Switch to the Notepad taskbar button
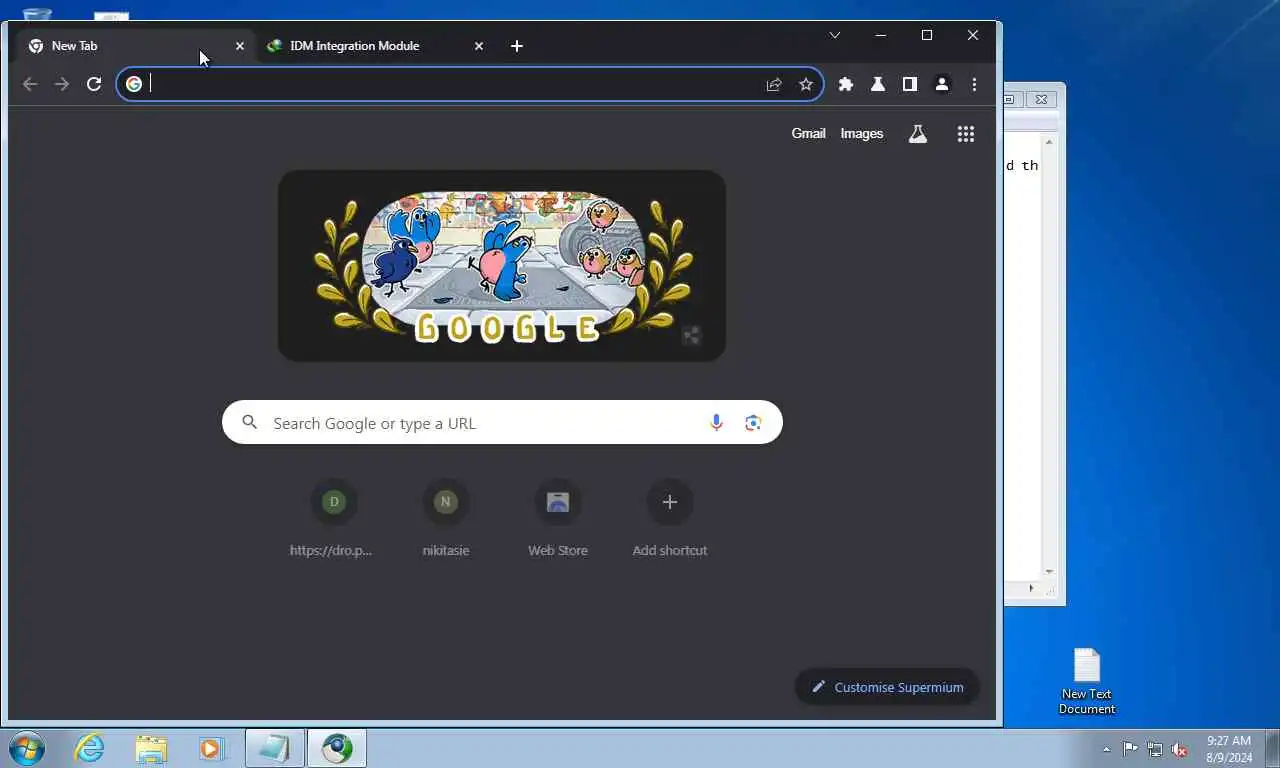The height and width of the screenshot is (768, 1280). pyautogui.click(x=275, y=748)
